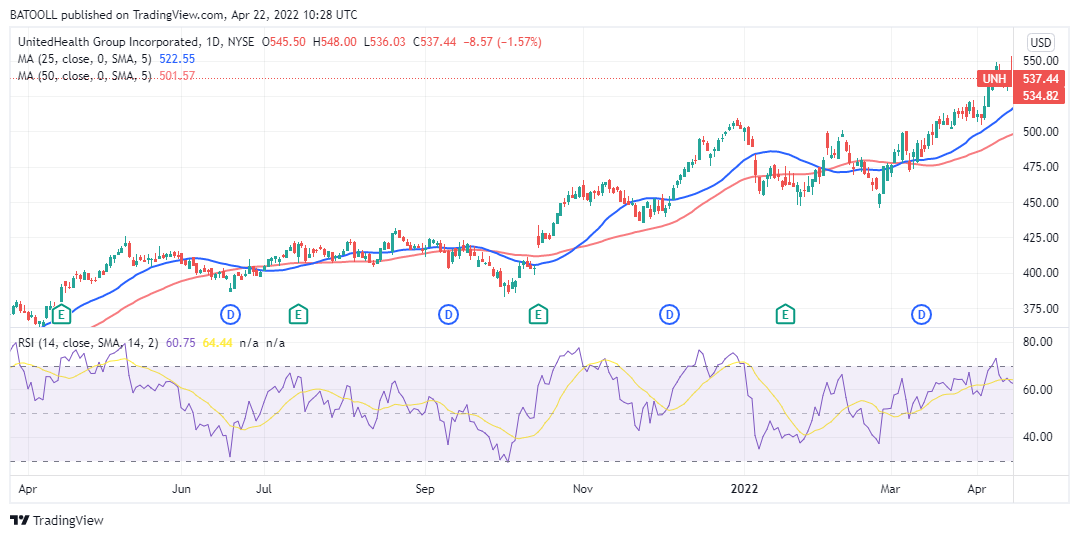The image size is (1079, 538).
Task: Select the 537.44 current price label
Action: 1041,79
